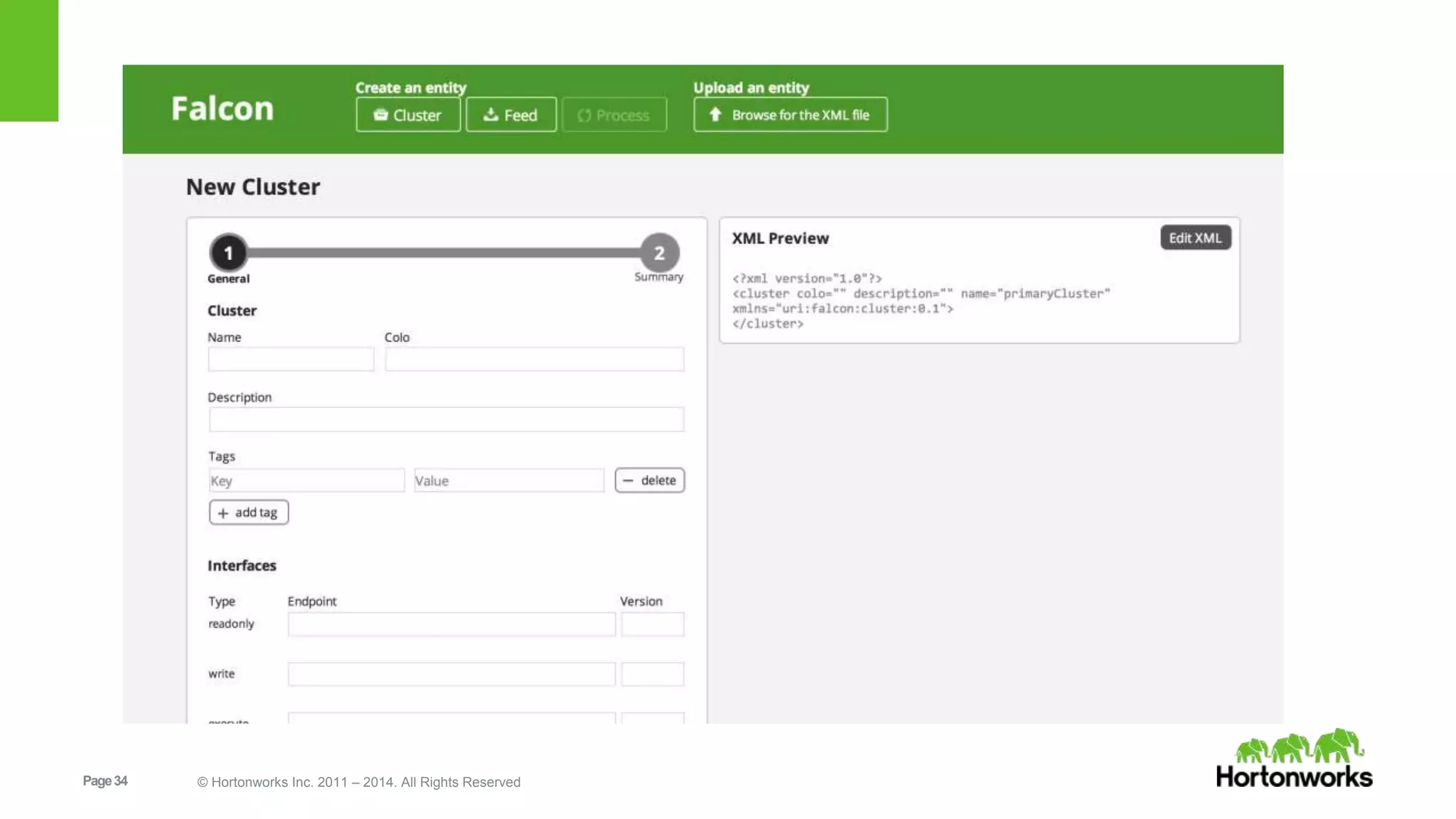1456x819 pixels.
Task: Click inside the Description field
Action: point(446,419)
